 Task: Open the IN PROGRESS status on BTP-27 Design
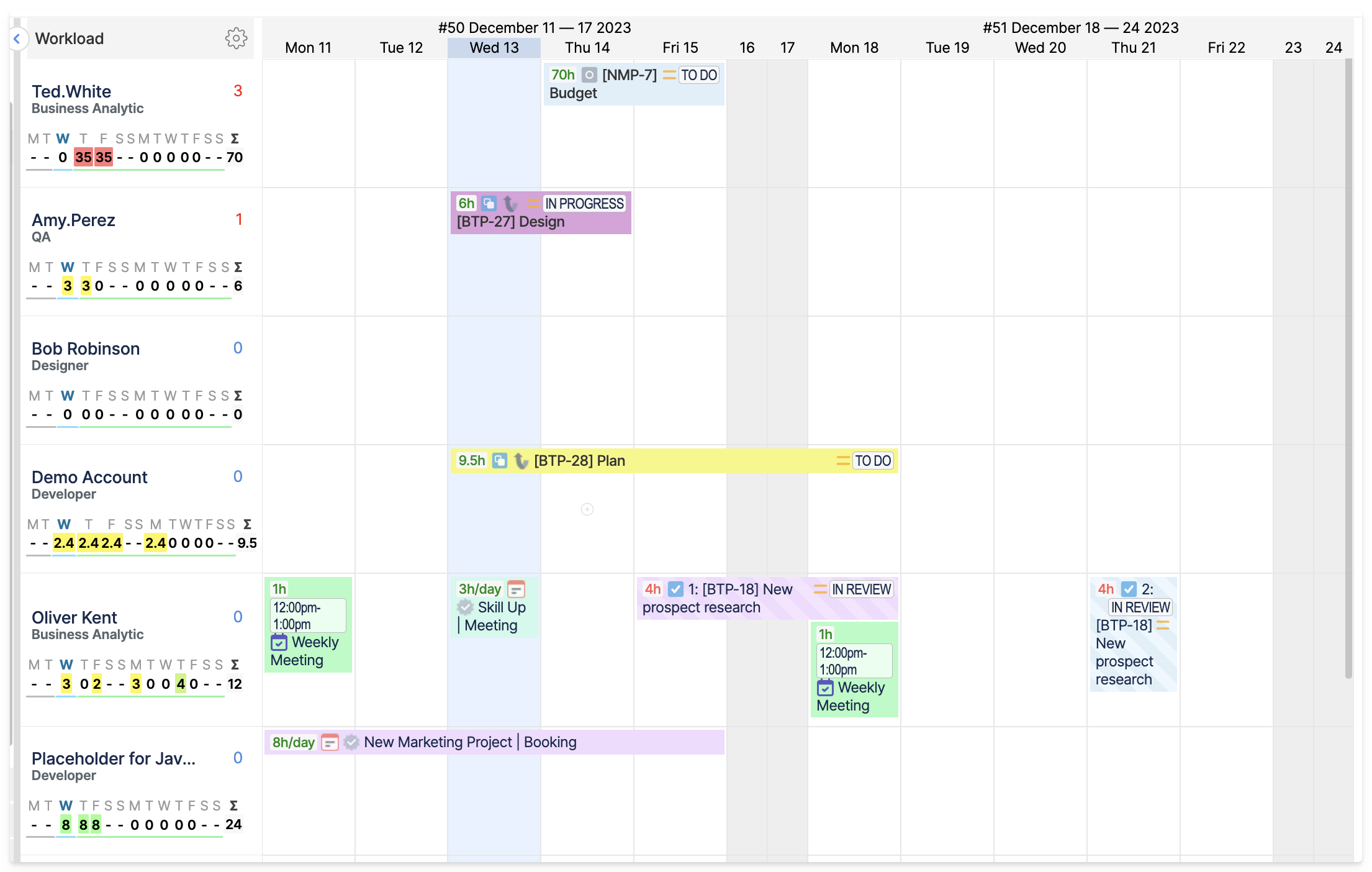click(x=584, y=204)
